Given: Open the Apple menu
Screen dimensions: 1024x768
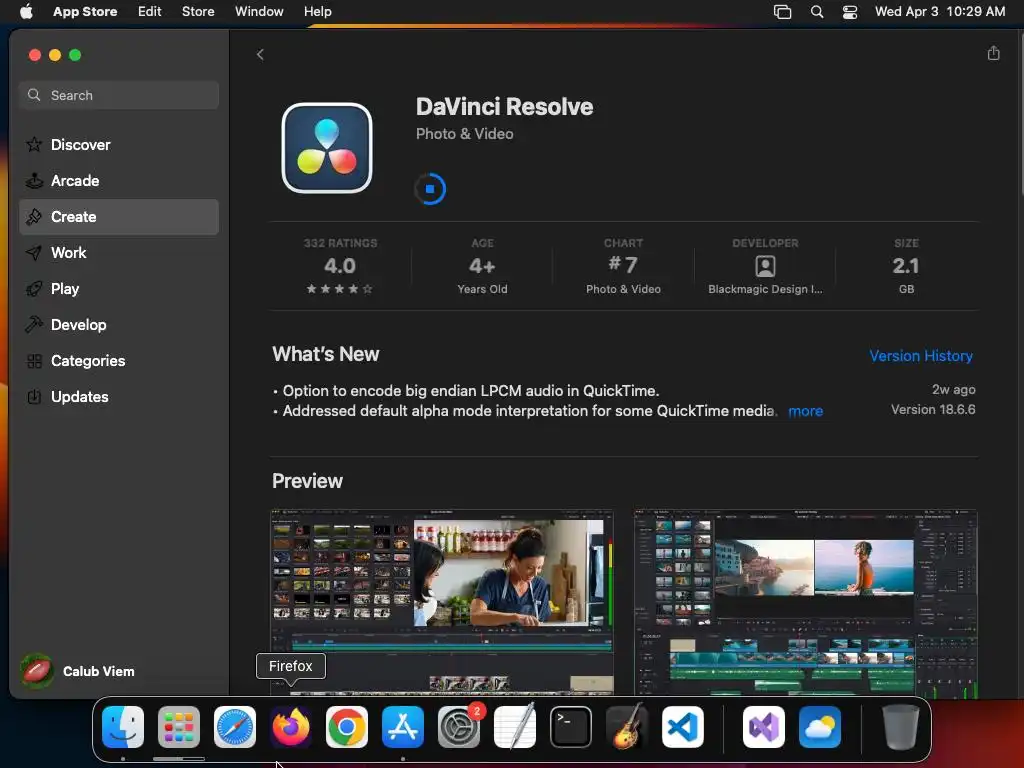Looking at the screenshot, I should click(26, 11).
